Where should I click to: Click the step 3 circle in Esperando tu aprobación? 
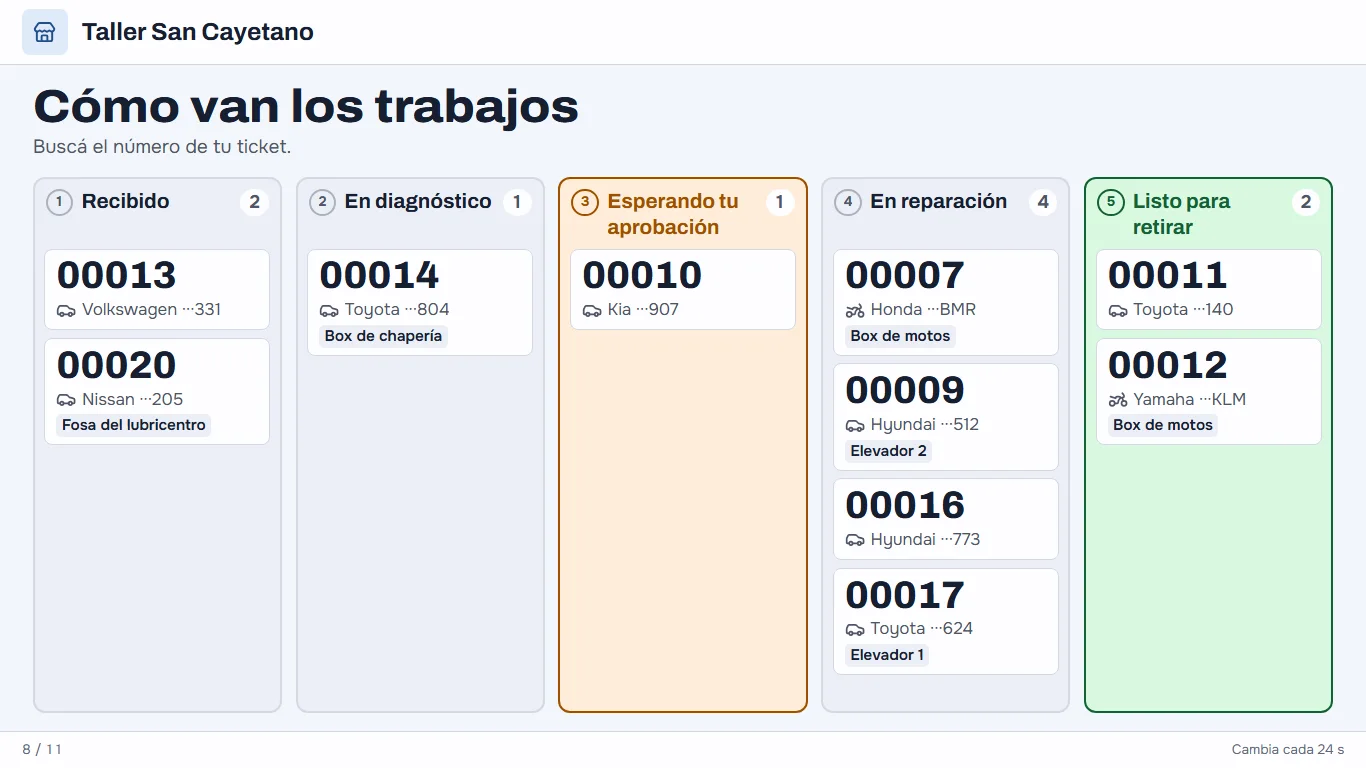tap(585, 202)
